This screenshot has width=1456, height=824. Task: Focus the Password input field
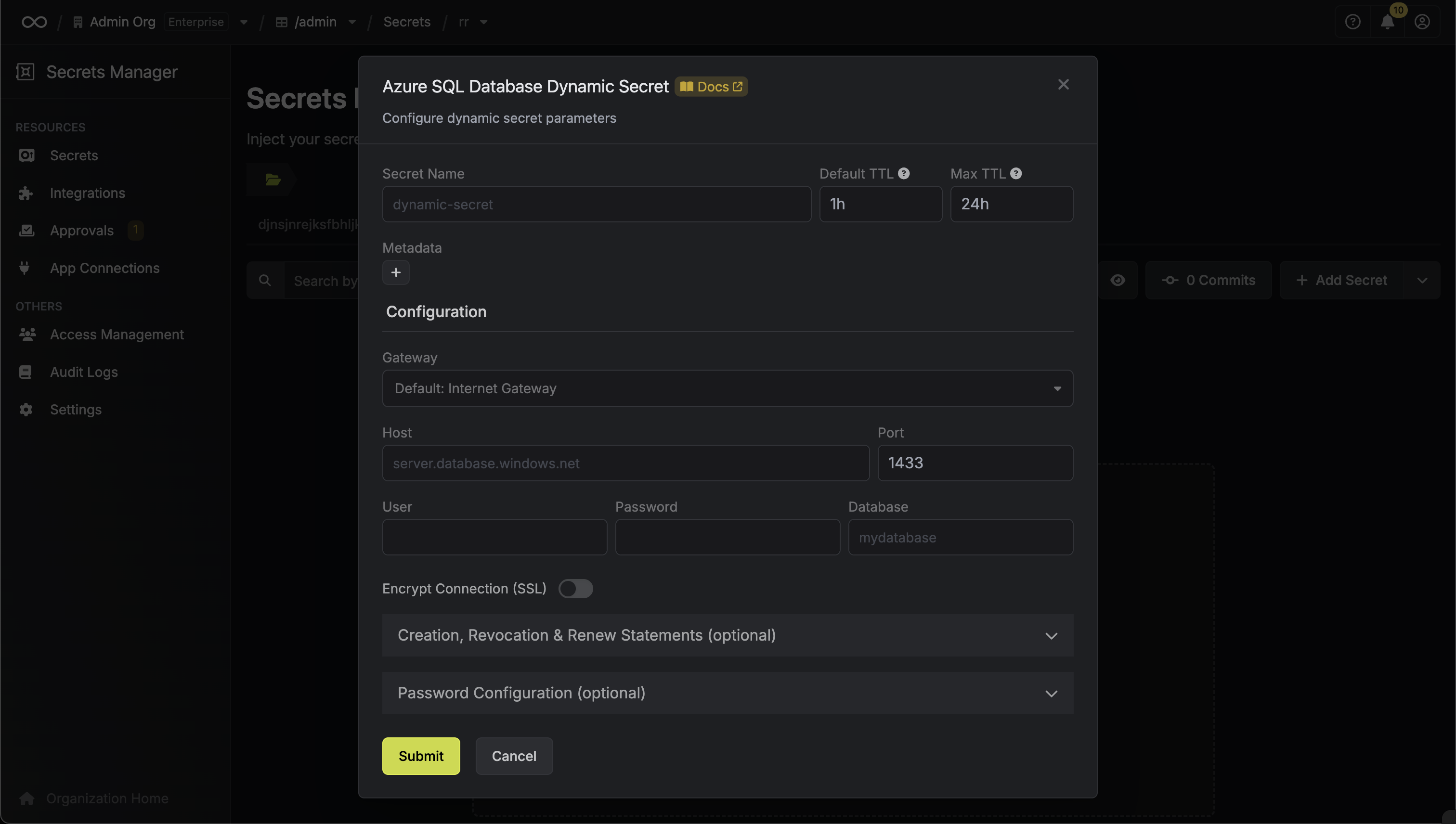coord(728,537)
